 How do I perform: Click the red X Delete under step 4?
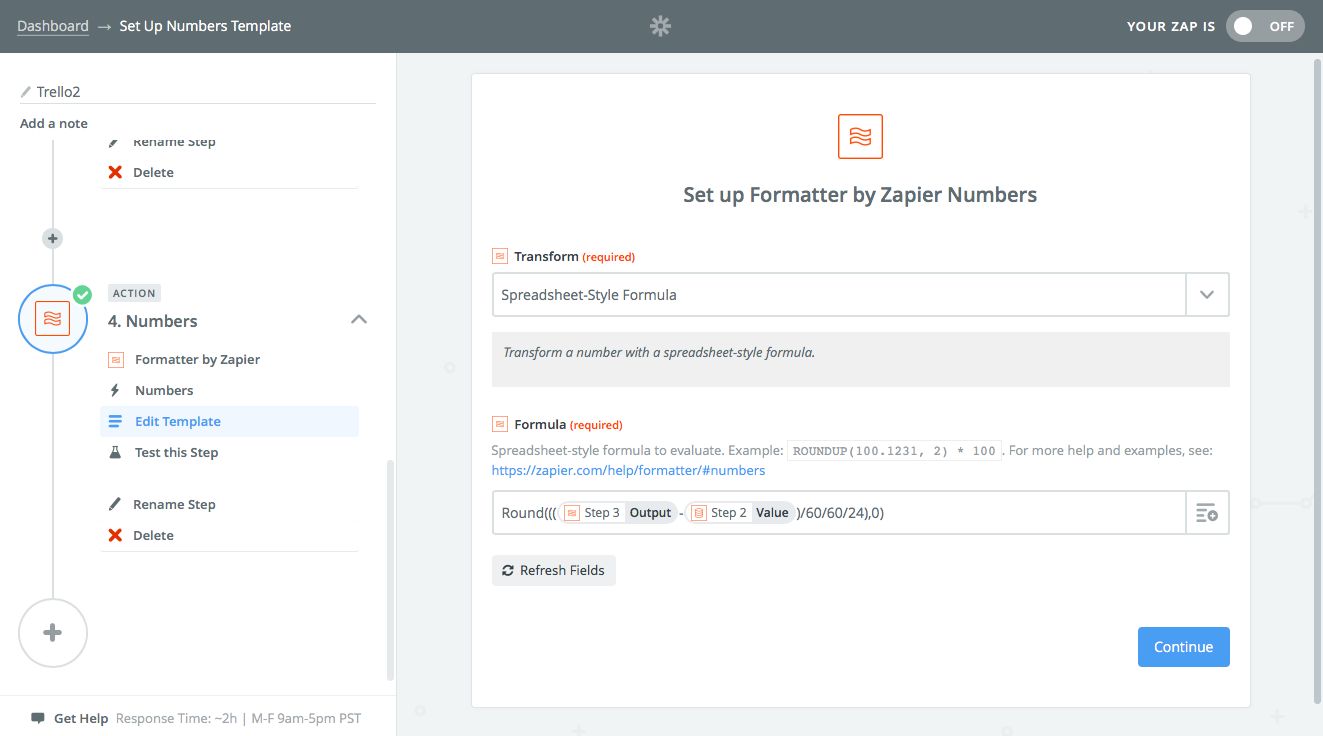[x=116, y=535]
